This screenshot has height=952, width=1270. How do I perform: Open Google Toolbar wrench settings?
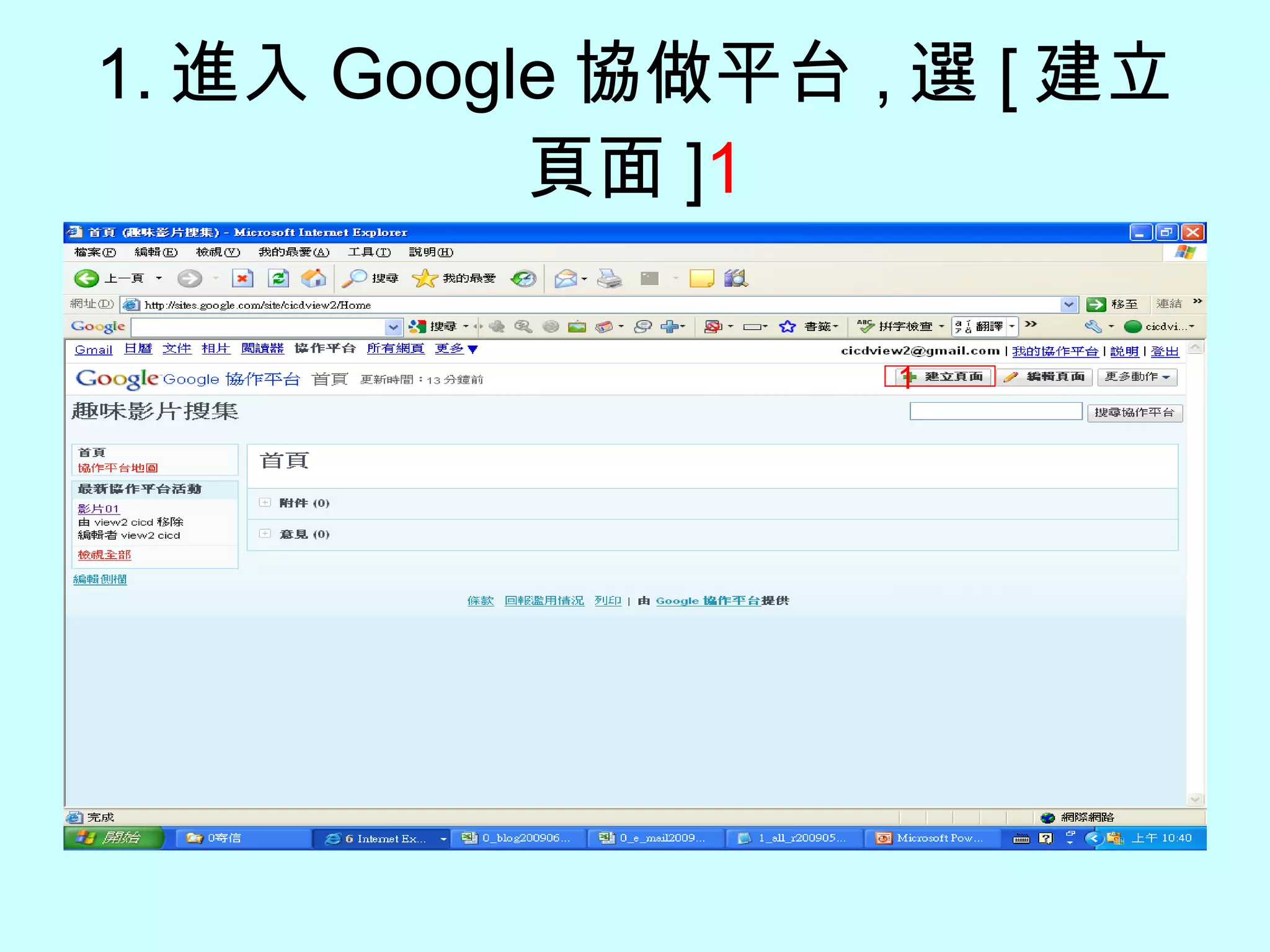[1093, 326]
